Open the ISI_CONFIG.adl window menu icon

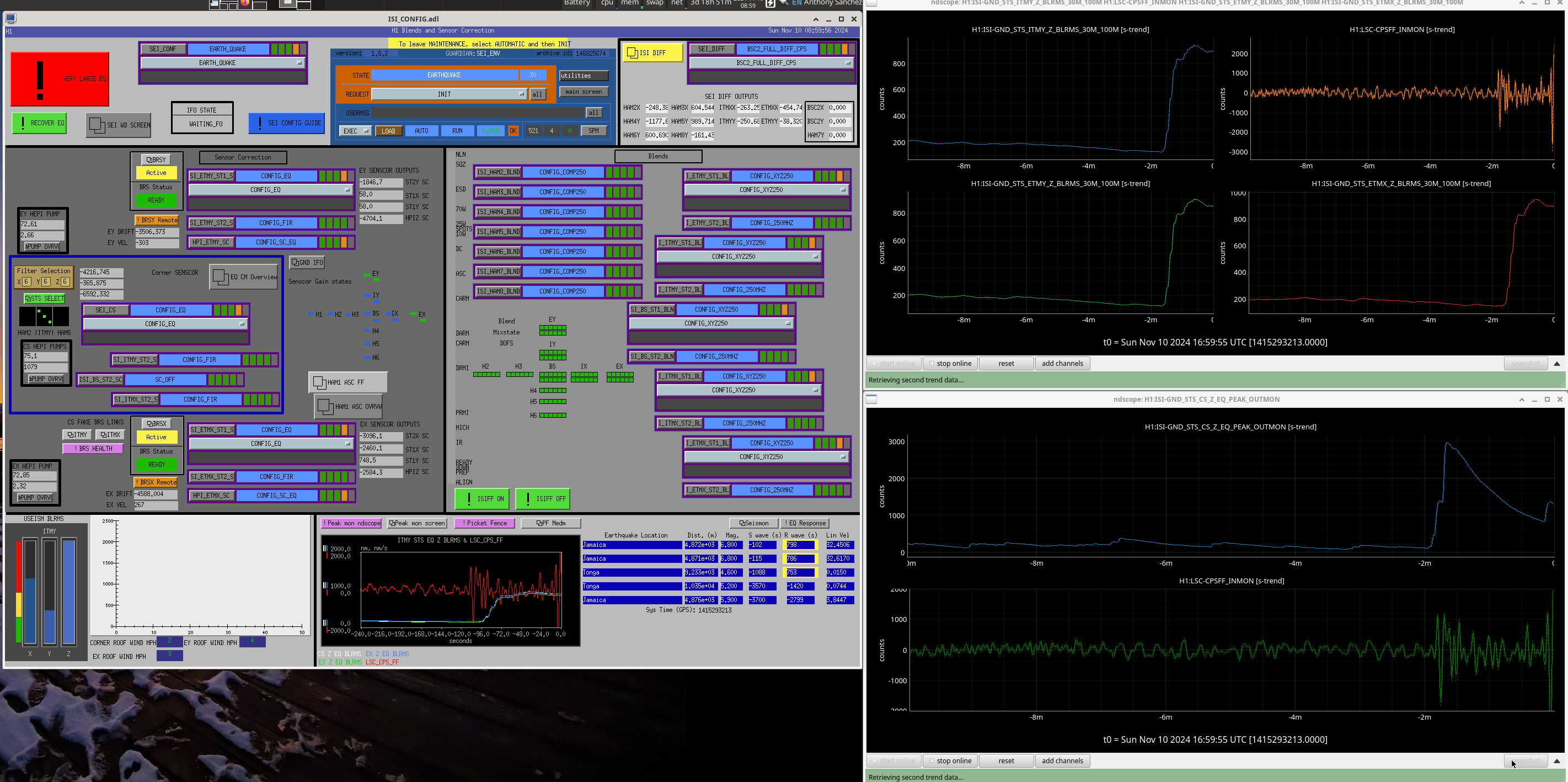(x=11, y=19)
